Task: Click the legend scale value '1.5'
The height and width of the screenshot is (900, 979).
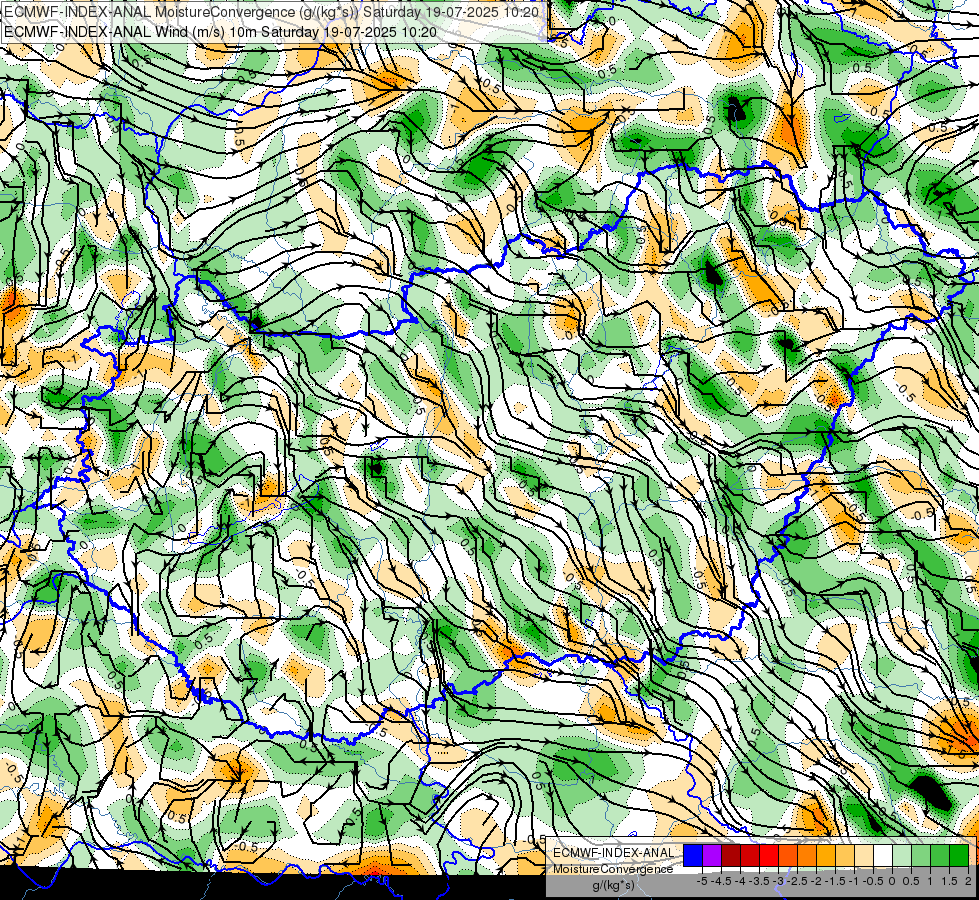Action: [950, 881]
